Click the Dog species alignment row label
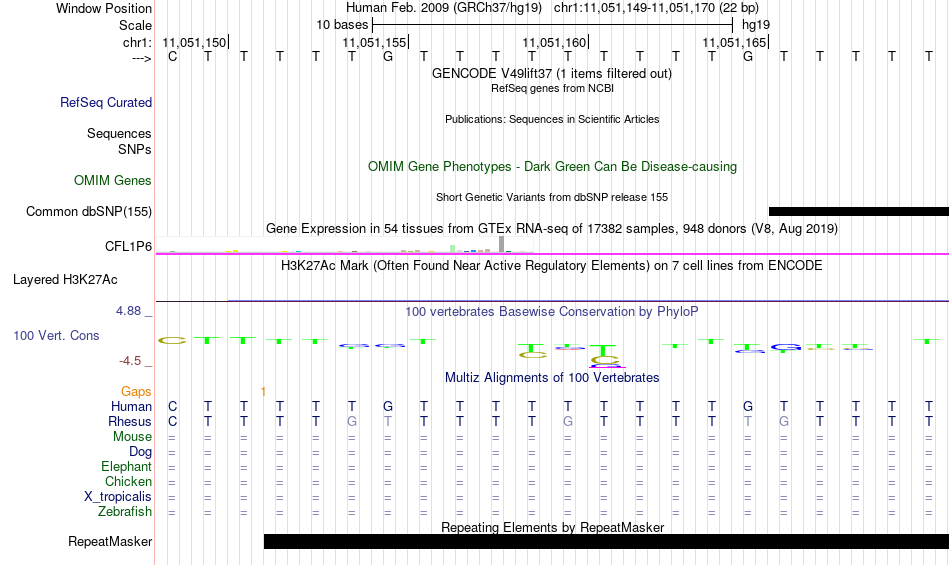The width and height of the screenshot is (950, 565). click(140, 452)
